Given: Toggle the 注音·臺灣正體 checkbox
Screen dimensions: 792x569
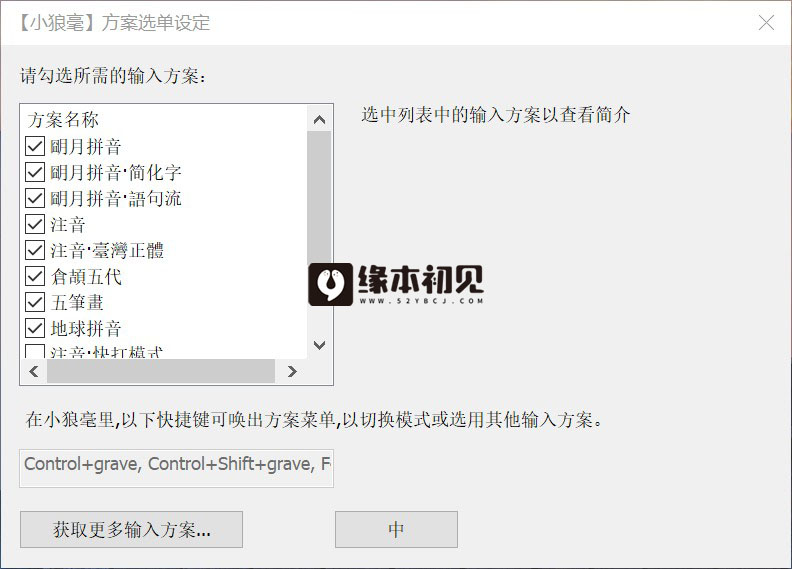Looking at the screenshot, I should pos(35,250).
